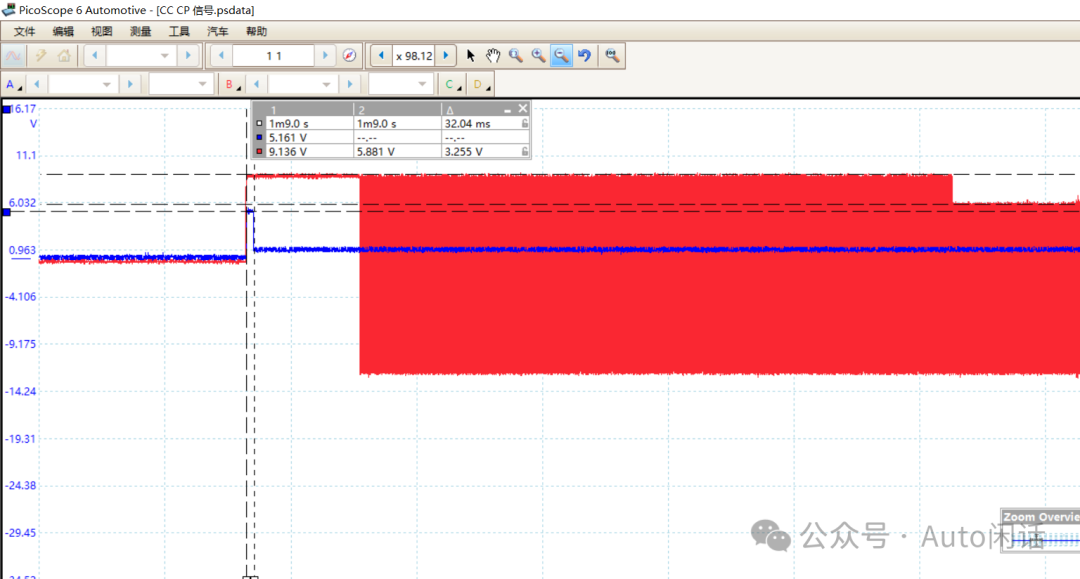Screen dimensions: 1080x579
Task: Click the highlighted zoom-out magnifier tool
Action: point(562,56)
